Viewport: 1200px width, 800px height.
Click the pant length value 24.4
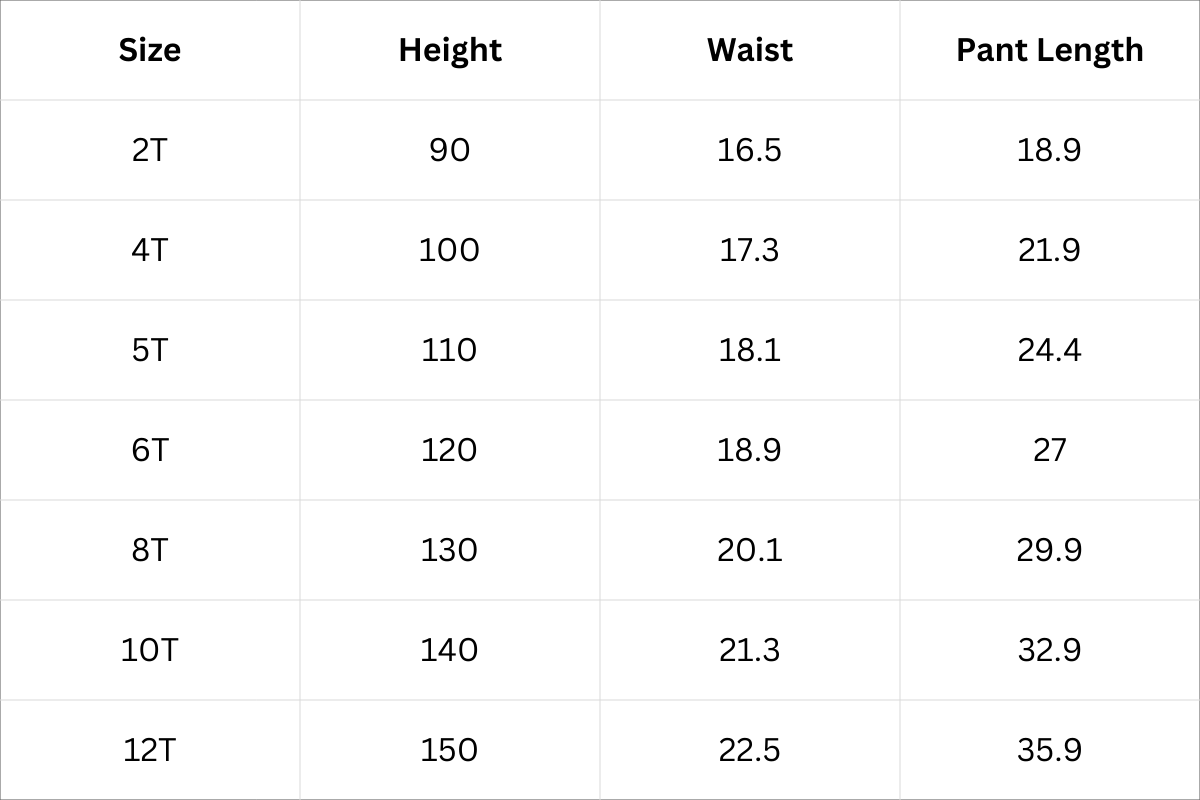pyautogui.click(x=1049, y=350)
